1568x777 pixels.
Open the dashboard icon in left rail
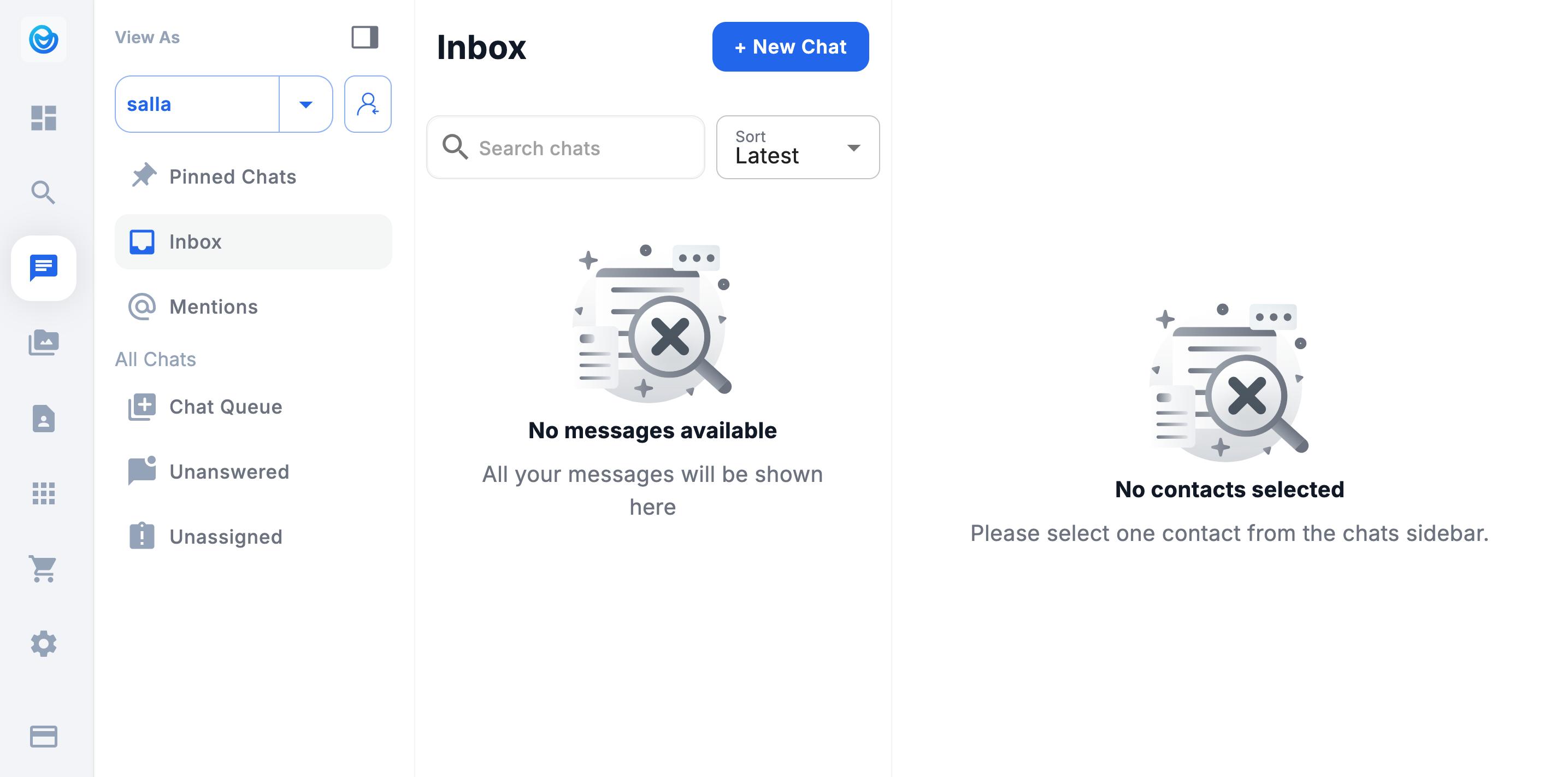(x=43, y=117)
